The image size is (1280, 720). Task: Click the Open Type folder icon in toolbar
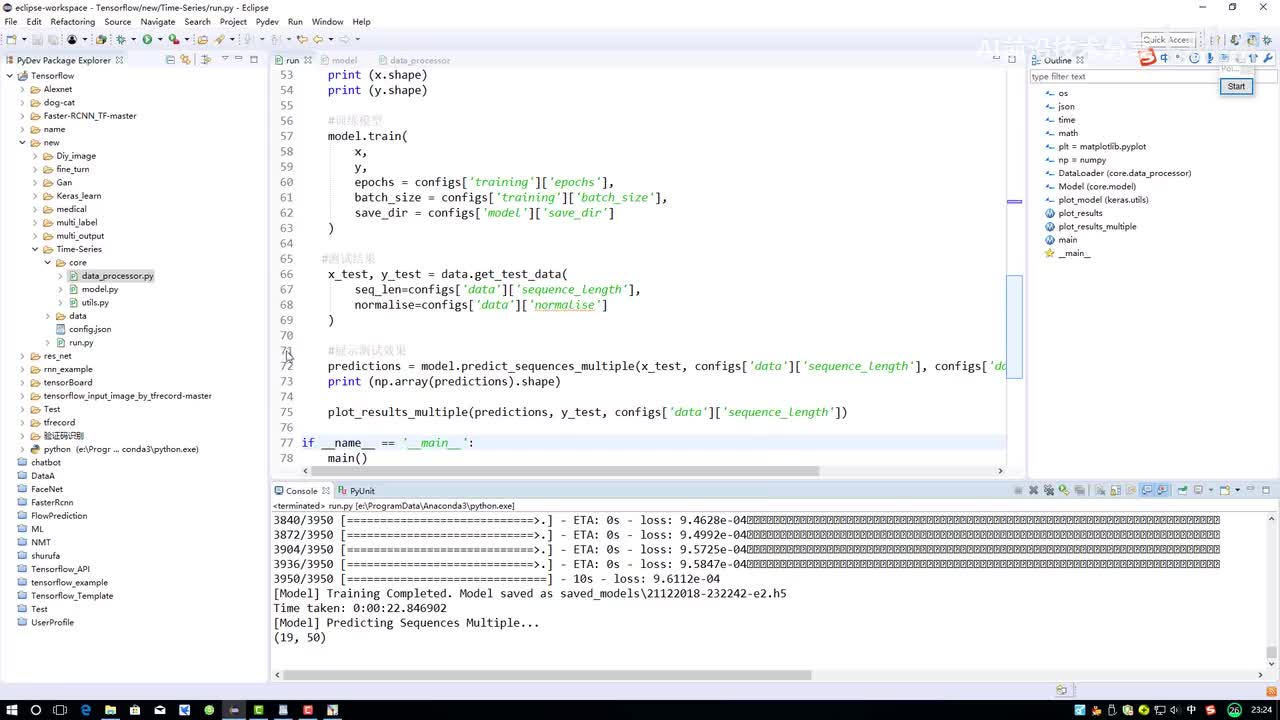point(202,40)
